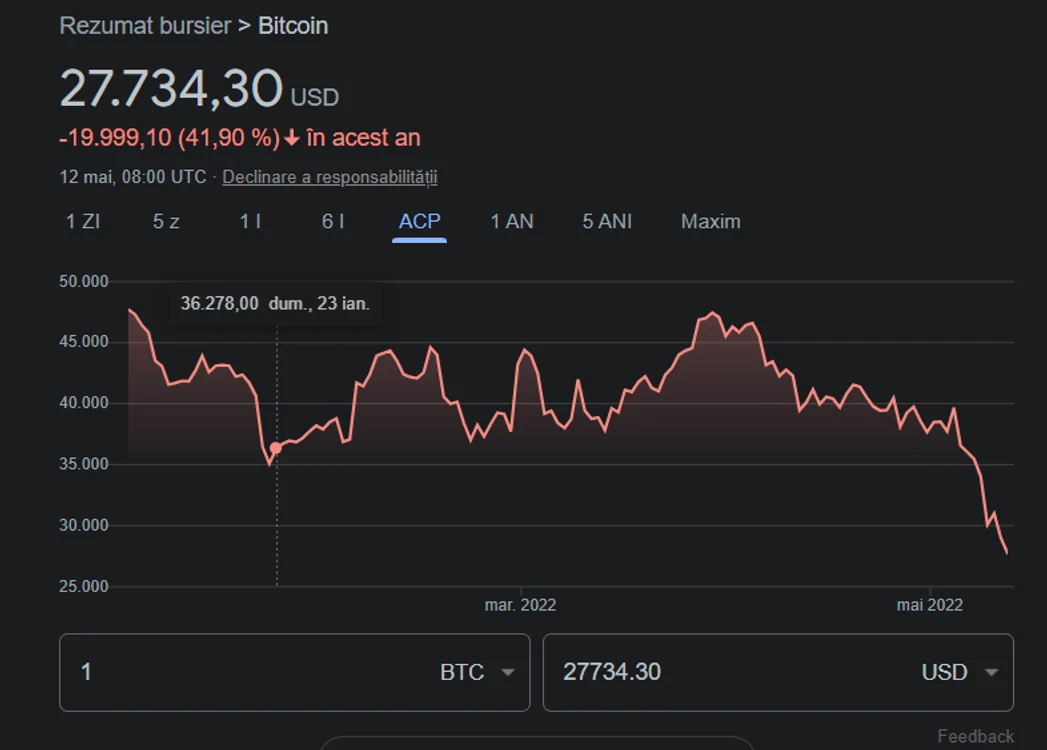Click the 40.000 y-axis label

83,403
